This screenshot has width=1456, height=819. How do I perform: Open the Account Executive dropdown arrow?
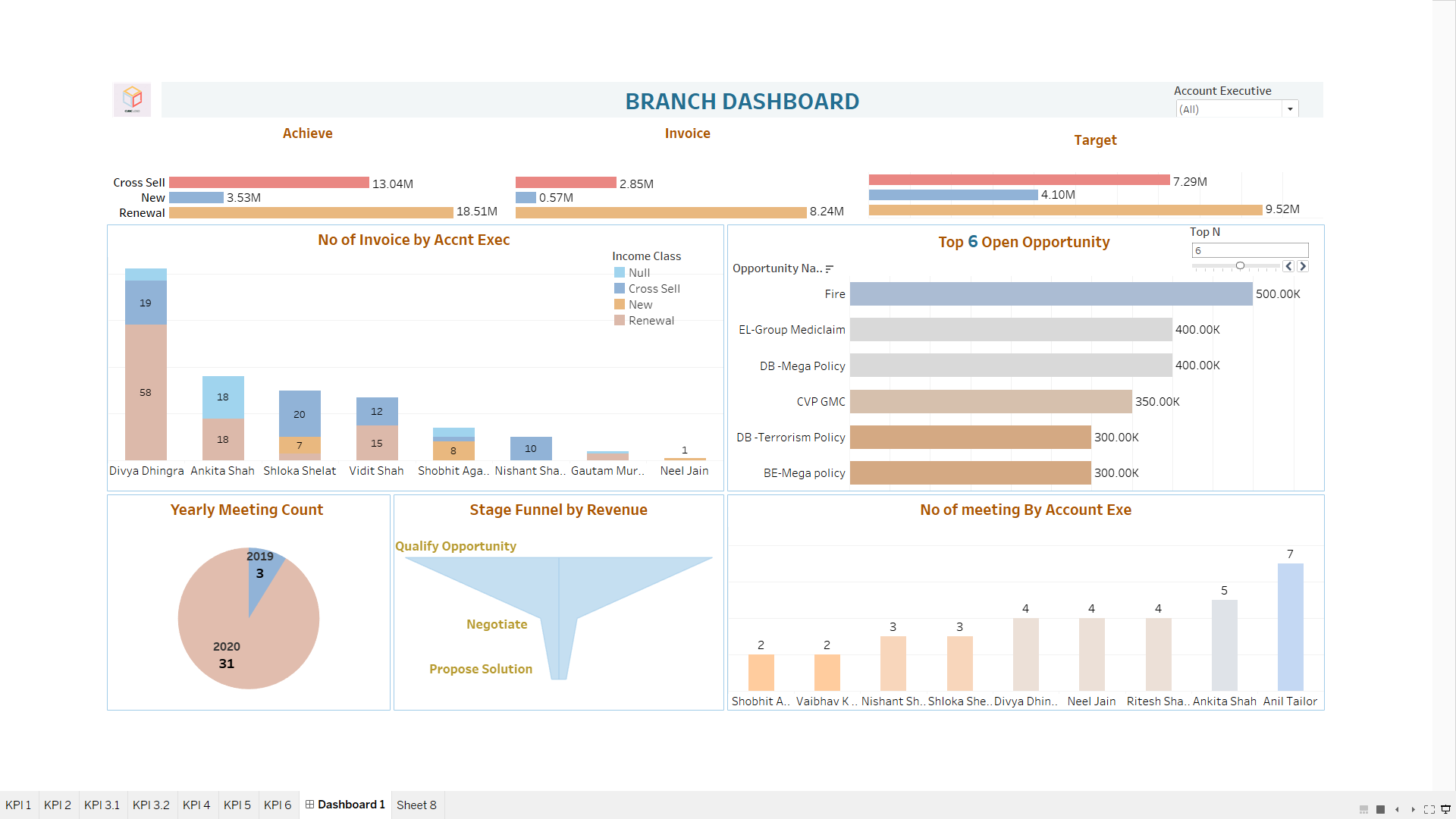[x=1290, y=109]
